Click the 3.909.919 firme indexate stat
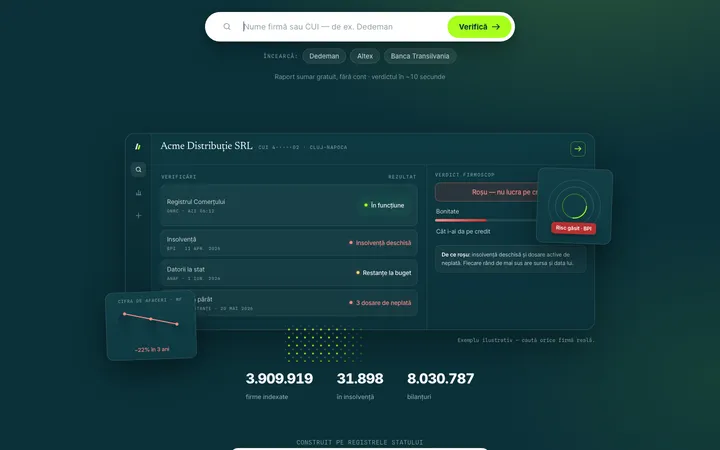The image size is (720, 450). pos(279,386)
